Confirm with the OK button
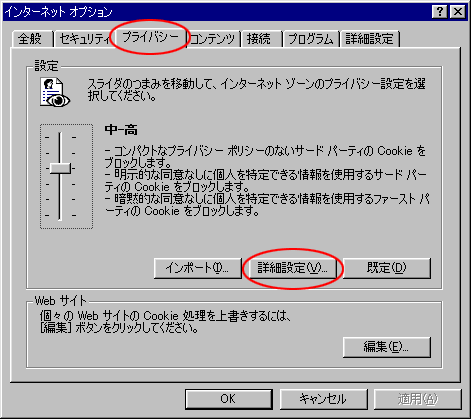Image resolution: width=471 pixels, height=419 pixels. tap(229, 399)
